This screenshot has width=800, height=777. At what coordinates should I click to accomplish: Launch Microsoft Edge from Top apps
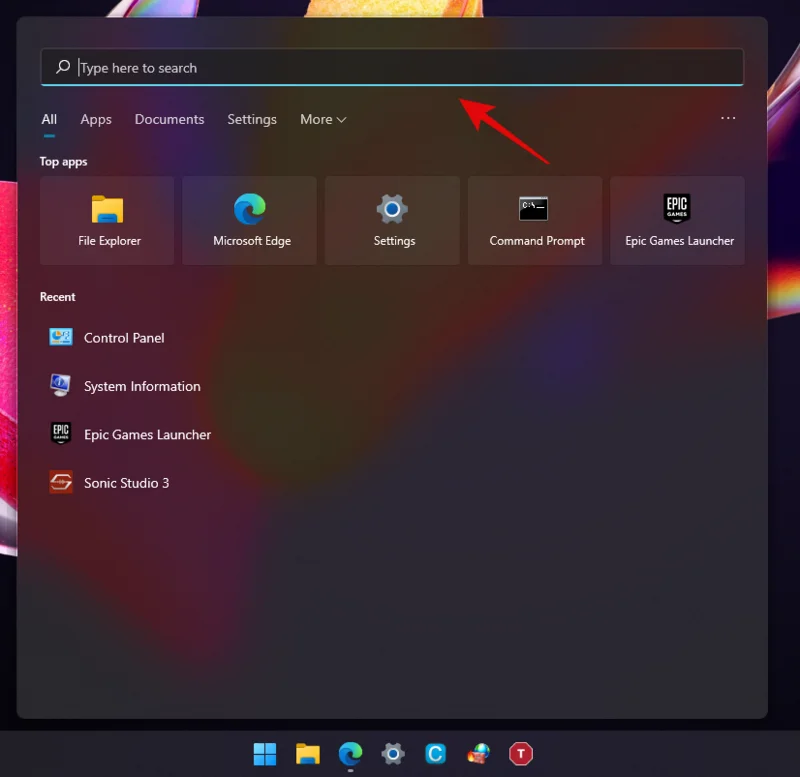(x=249, y=220)
